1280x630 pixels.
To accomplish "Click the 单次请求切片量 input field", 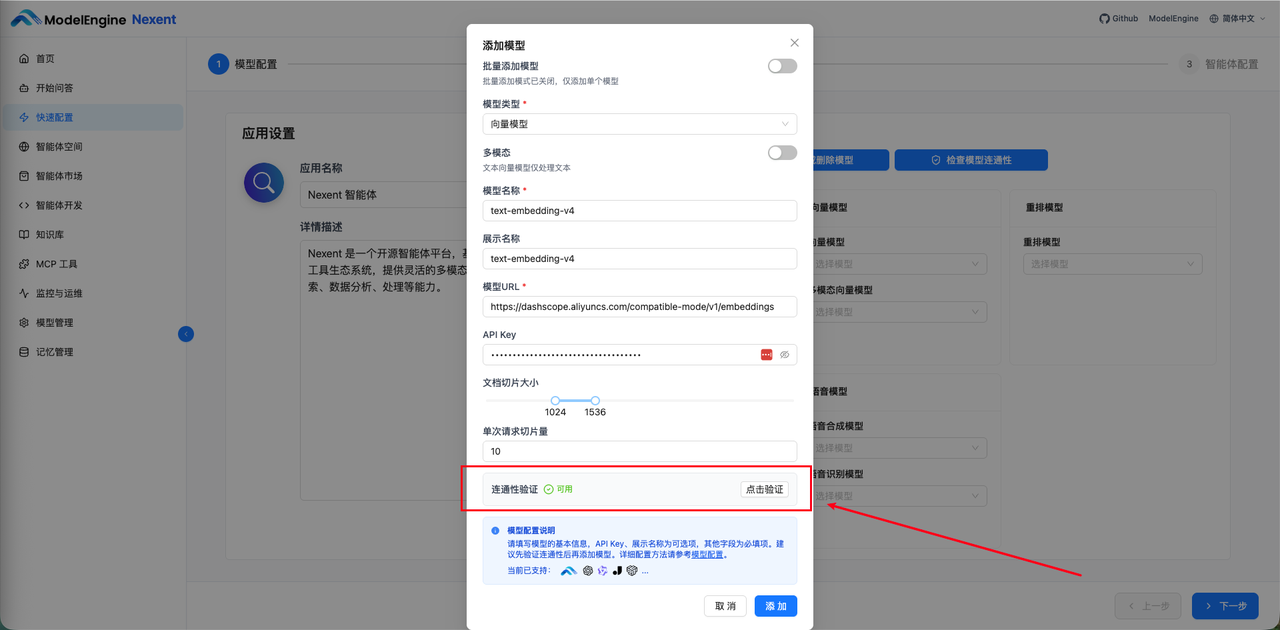I will pos(640,451).
